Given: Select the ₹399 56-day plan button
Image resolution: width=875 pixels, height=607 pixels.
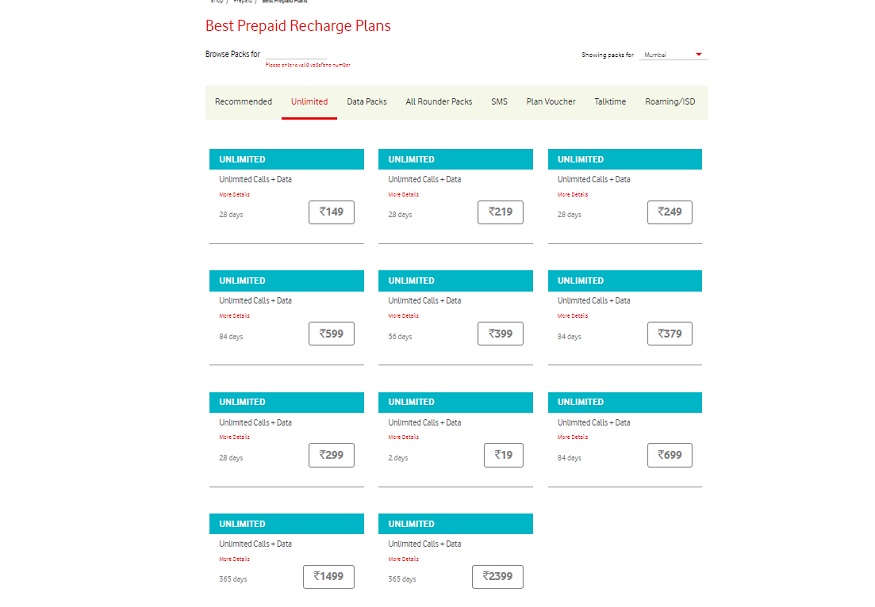Looking at the screenshot, I should [501, 334].
